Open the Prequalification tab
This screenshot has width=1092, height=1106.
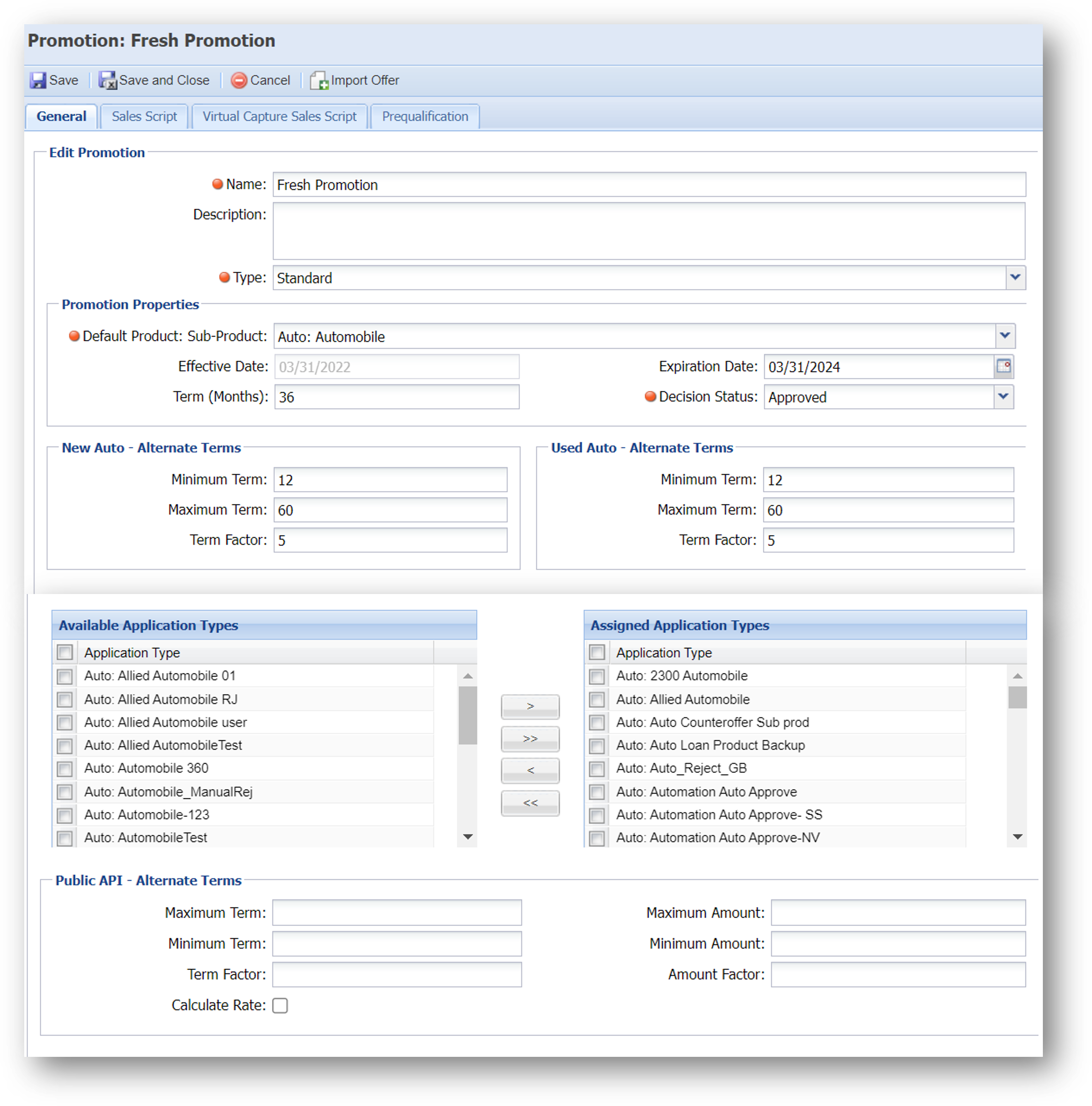click(x=425, y=117)
